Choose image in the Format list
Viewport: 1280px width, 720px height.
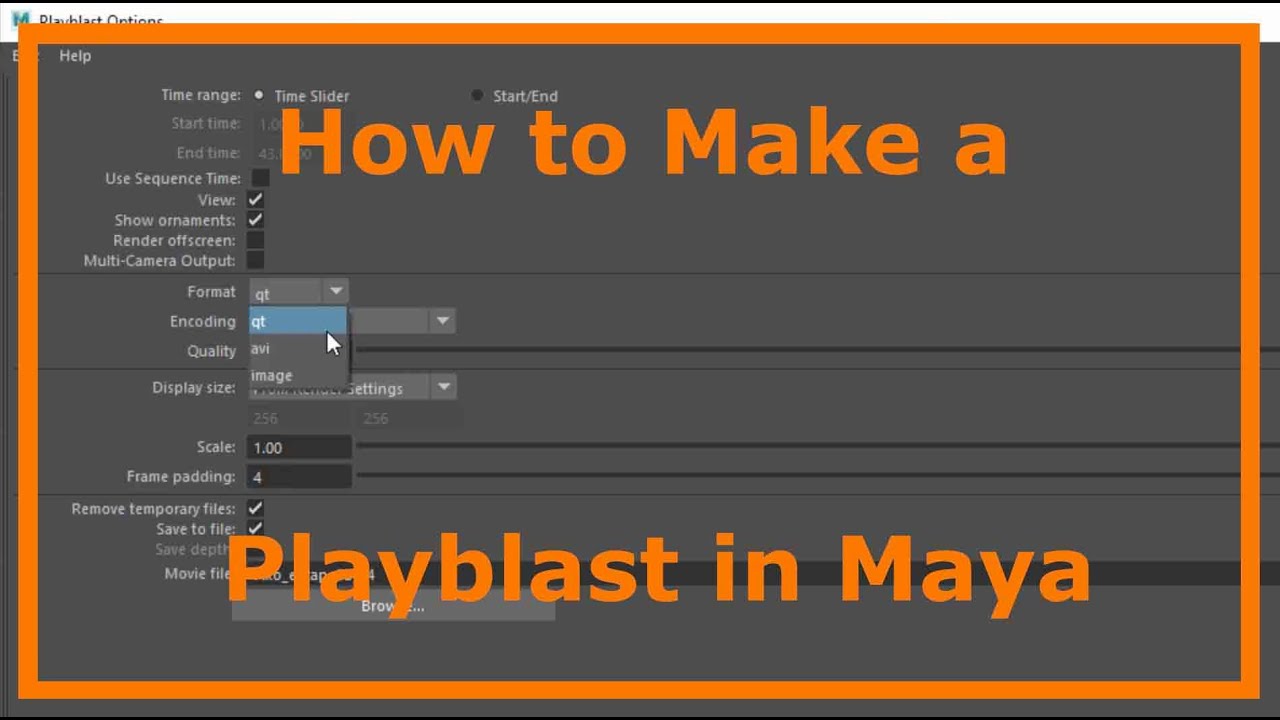click(x=298, y=375)
